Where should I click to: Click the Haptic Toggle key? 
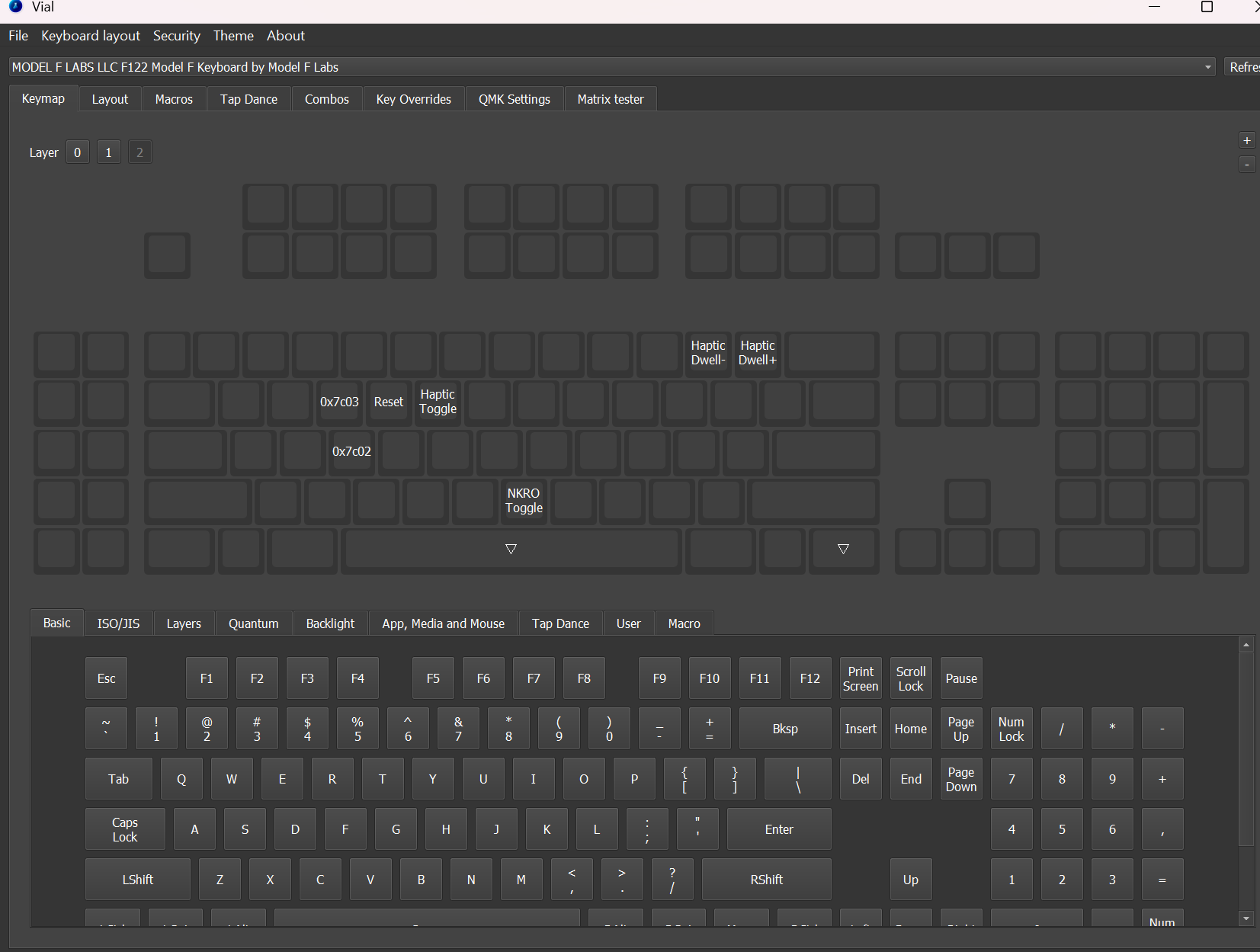tap(438, 402)
